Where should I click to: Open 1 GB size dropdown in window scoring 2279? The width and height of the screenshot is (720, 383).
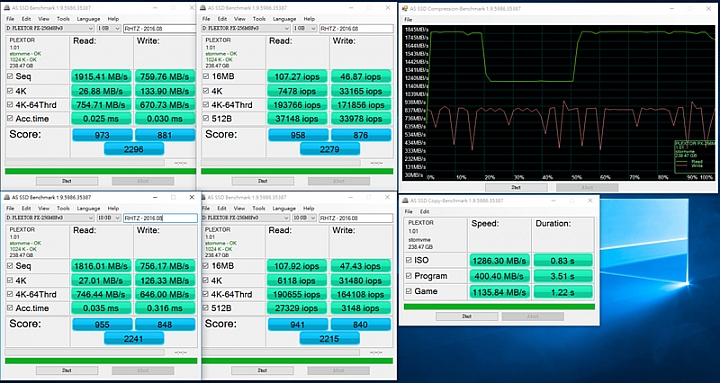pyautogui.click(x=305, y=28)
